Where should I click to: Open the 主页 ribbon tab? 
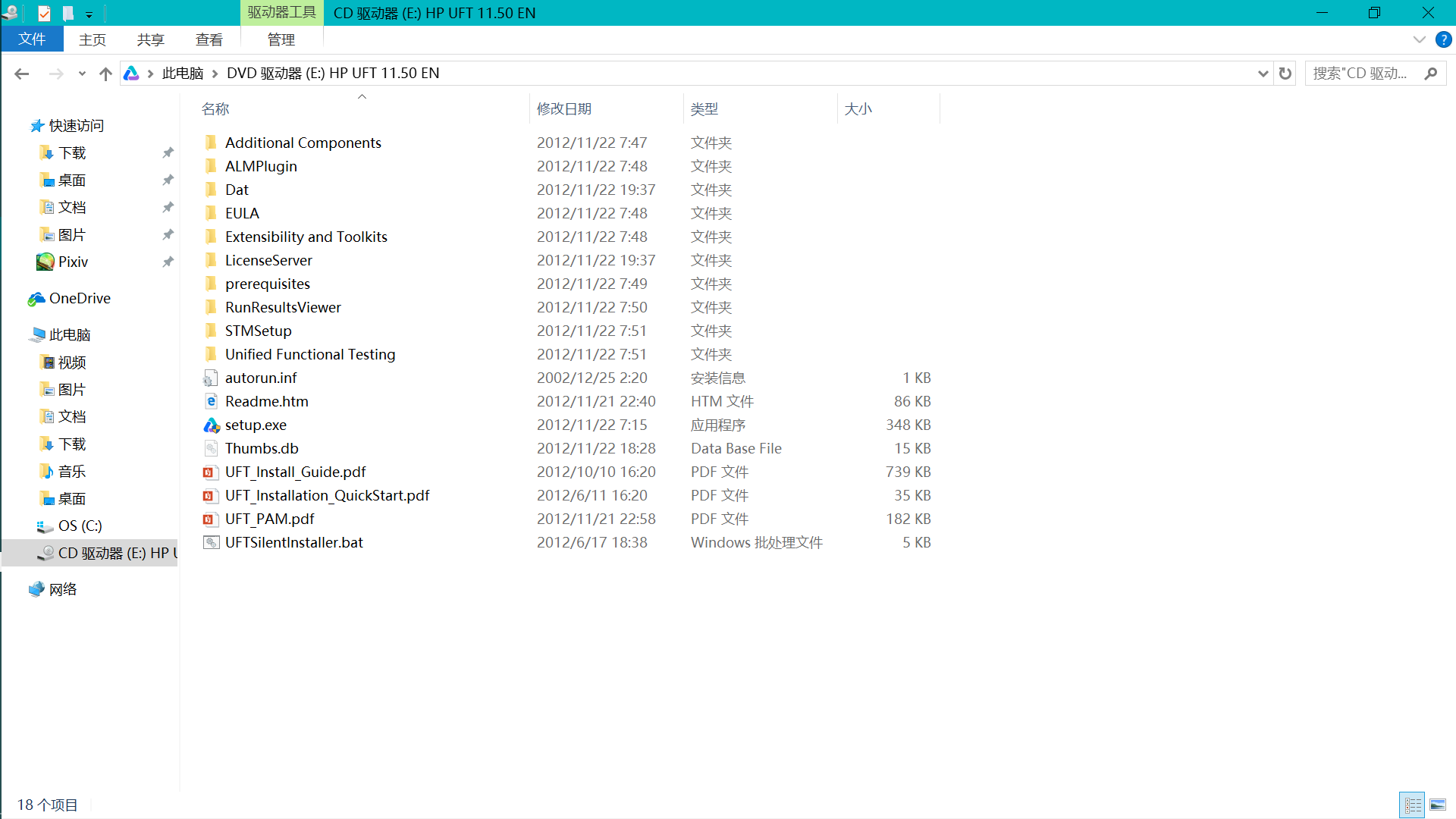pyautogui.click(x=93, y=39)
